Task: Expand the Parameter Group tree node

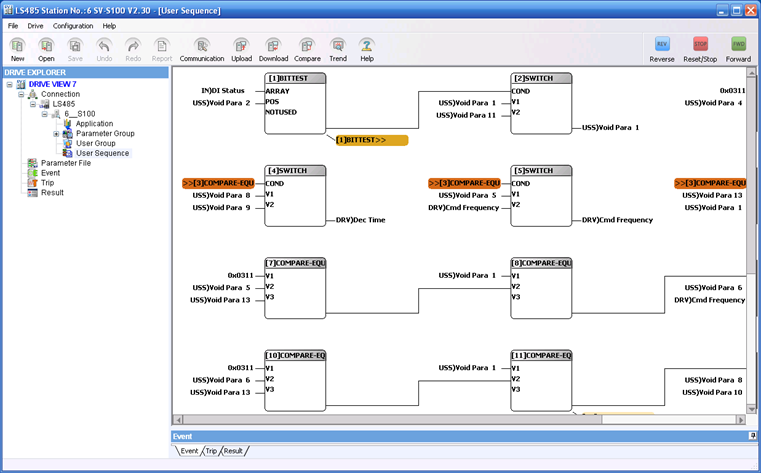Action: click(56, 134)
